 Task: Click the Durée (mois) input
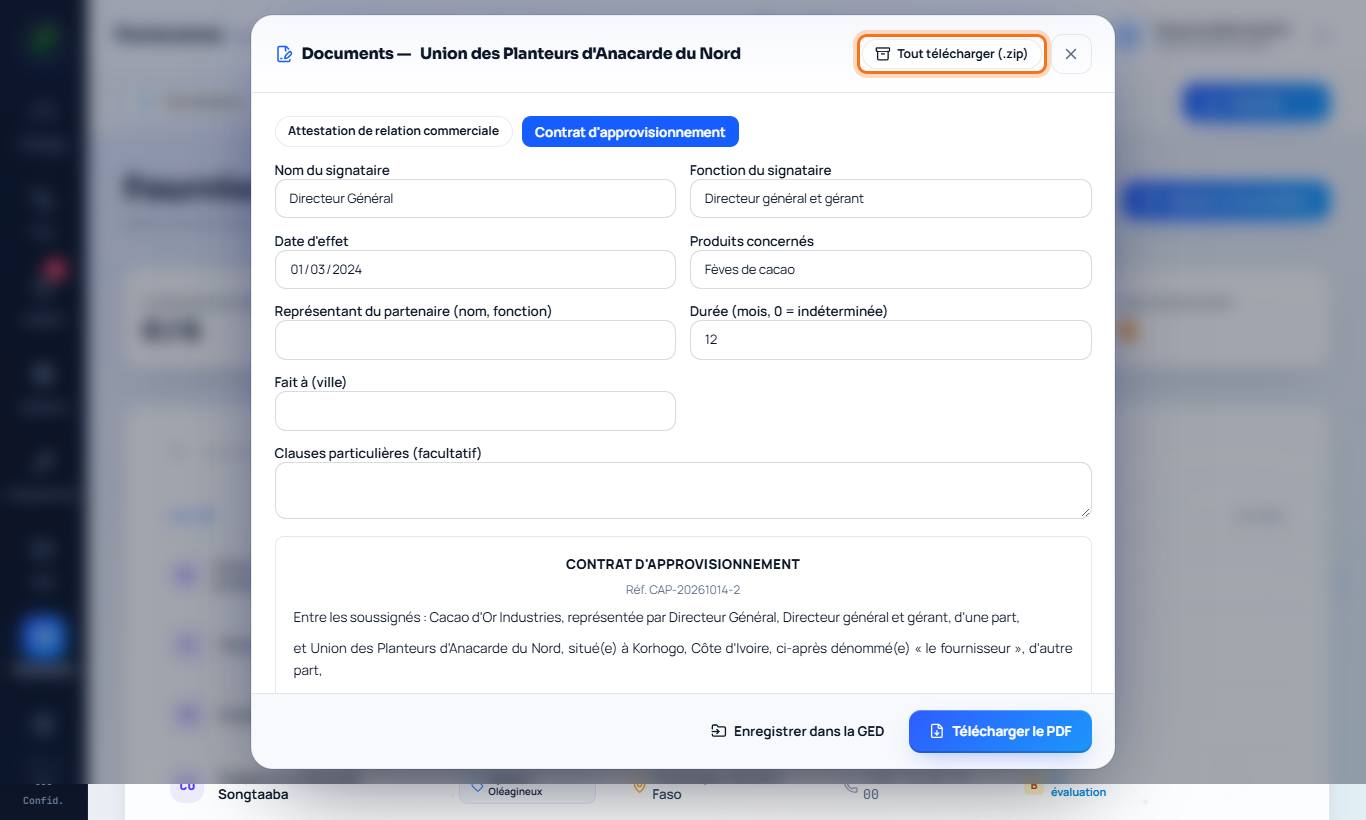(890, 340)
